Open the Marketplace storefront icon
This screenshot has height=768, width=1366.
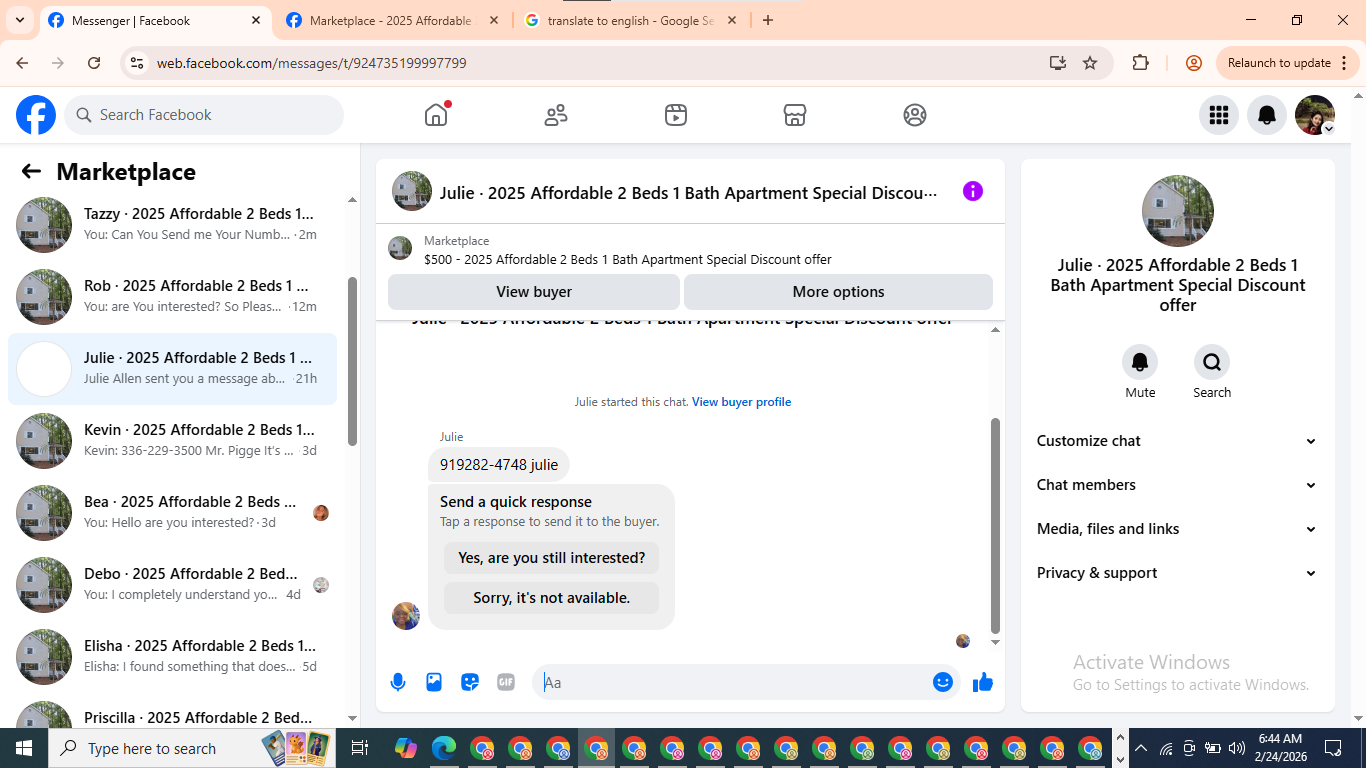tap(795, 115)
